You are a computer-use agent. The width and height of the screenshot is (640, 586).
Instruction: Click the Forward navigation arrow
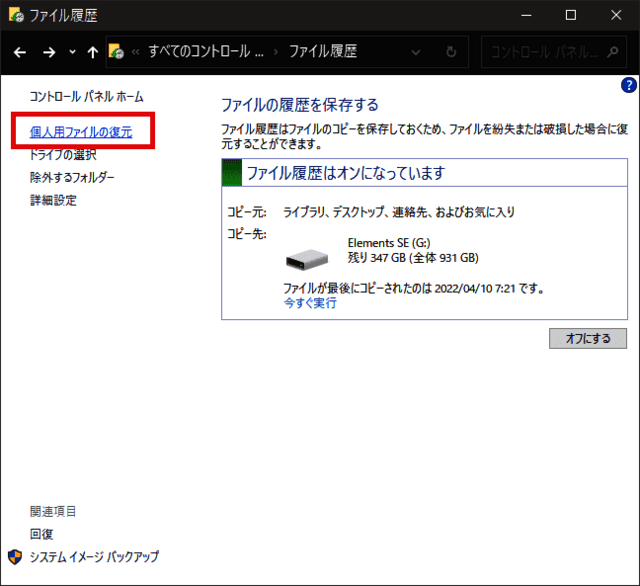(48, 52)
